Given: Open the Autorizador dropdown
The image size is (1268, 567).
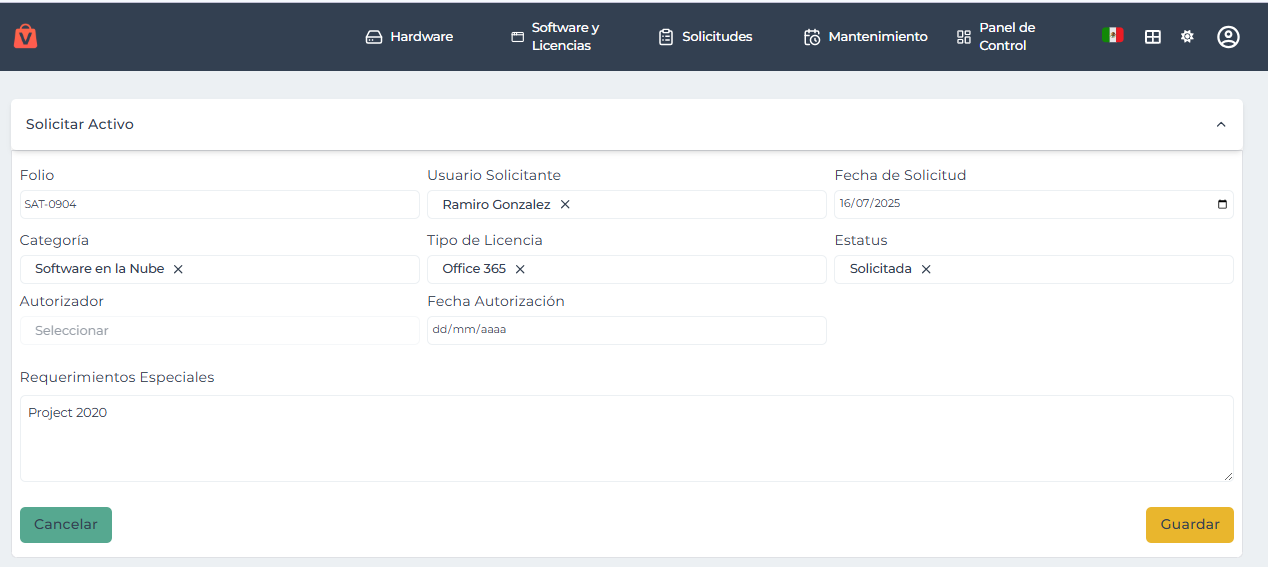Looking at the screenshot, I should pos(219,331).
